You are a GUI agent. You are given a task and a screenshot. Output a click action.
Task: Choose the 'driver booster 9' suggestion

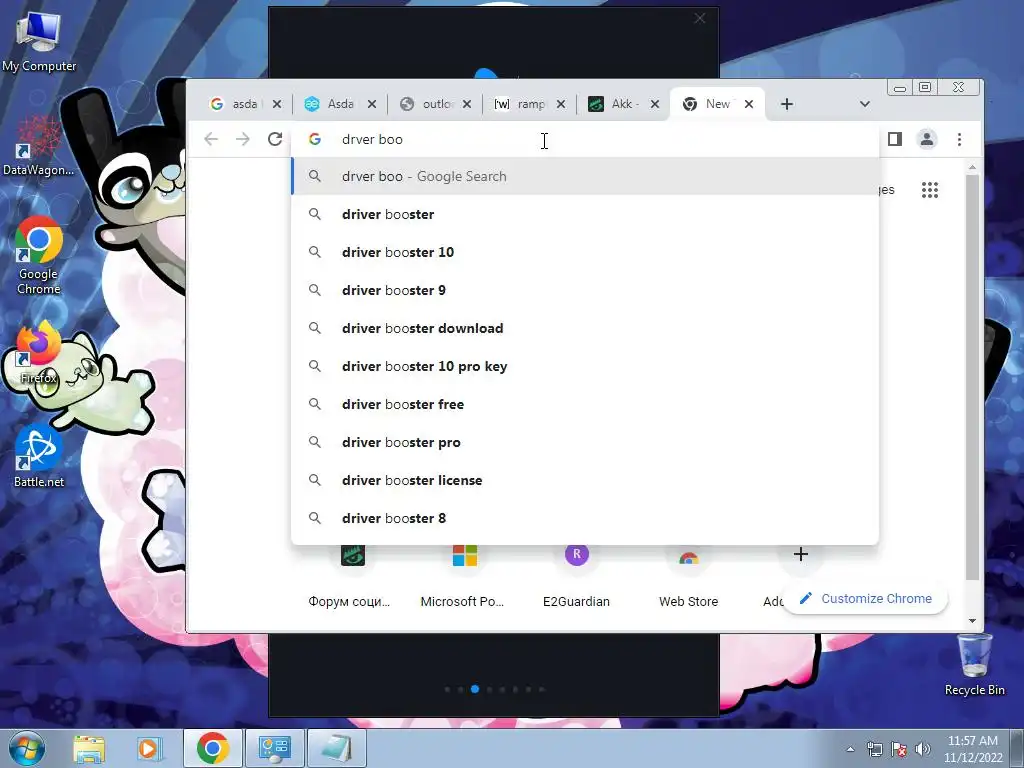585,290
